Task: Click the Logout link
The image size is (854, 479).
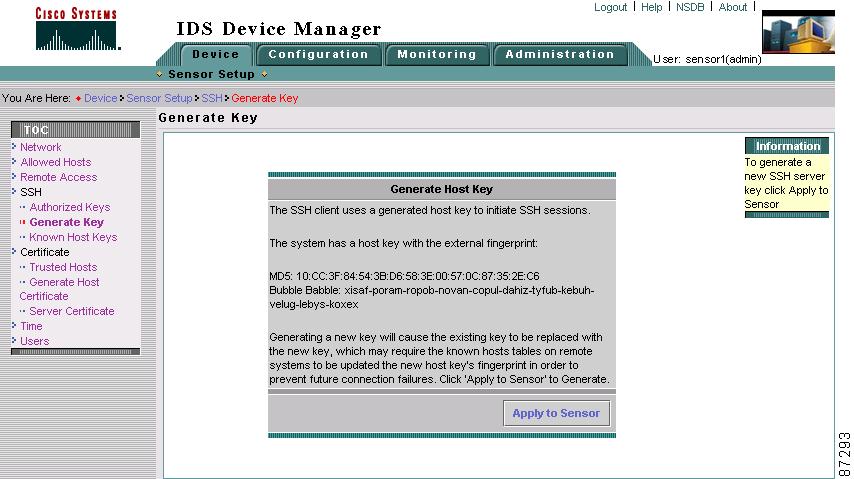Action: (611, 7)
